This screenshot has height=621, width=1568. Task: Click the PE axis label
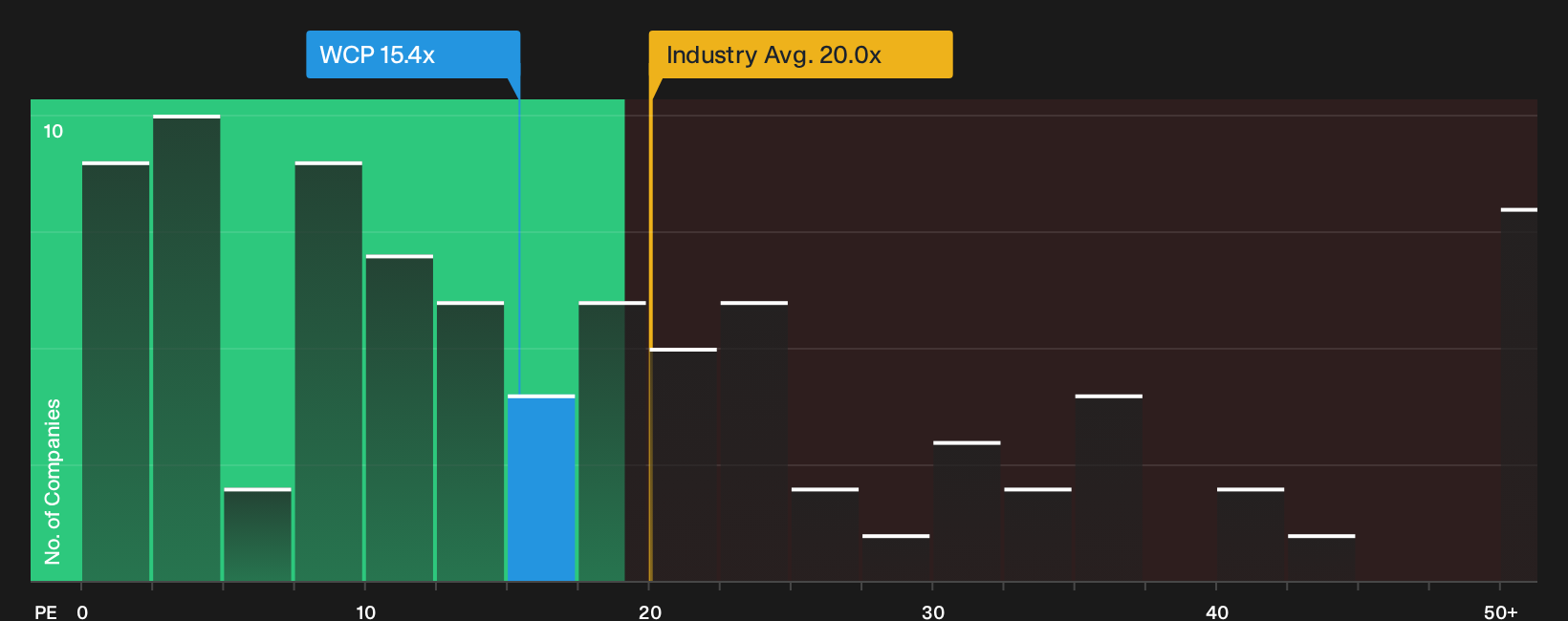[x=46, y=611]
